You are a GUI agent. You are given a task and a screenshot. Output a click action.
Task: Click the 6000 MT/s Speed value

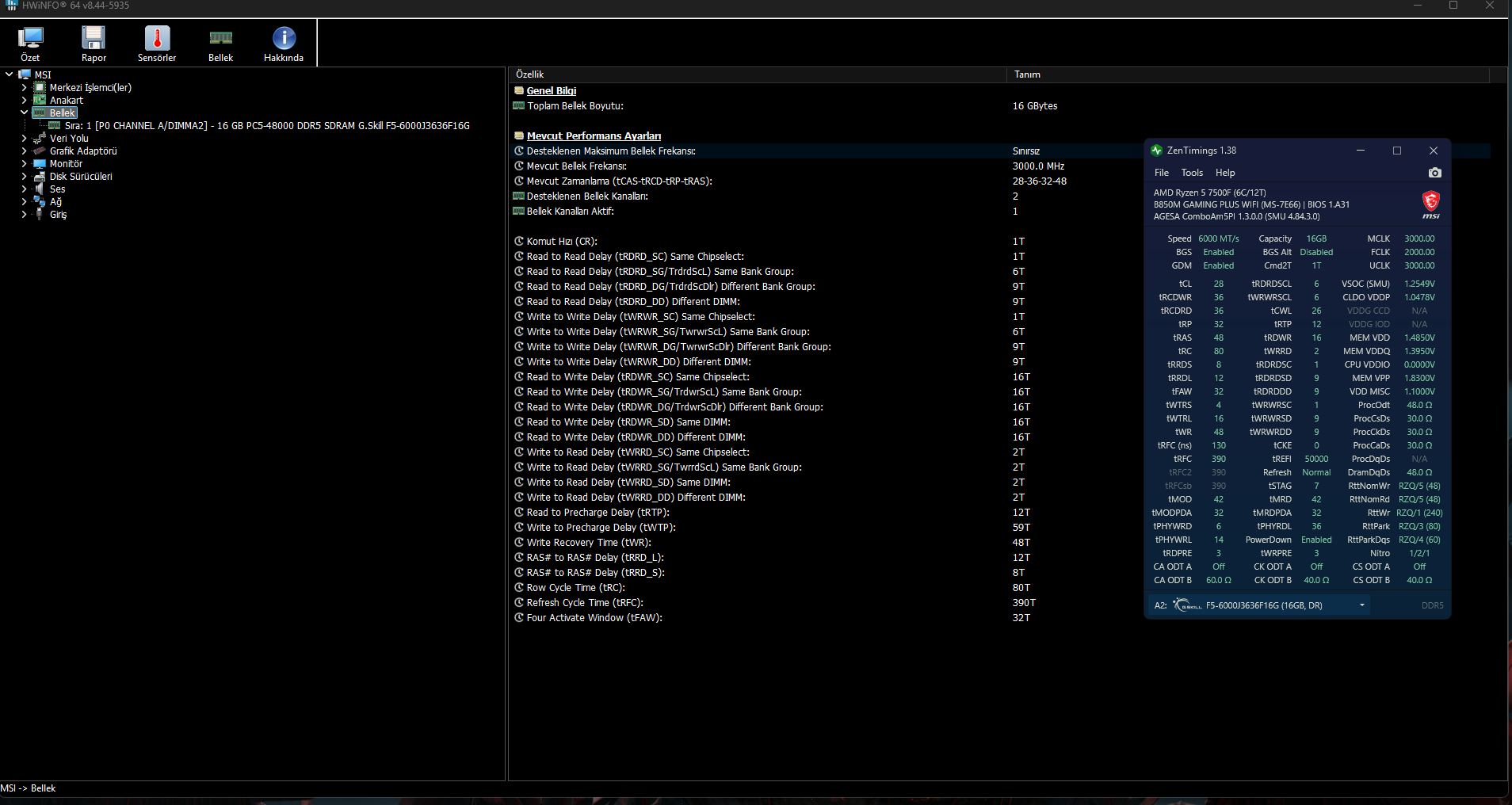click(x=1219, y=238)
